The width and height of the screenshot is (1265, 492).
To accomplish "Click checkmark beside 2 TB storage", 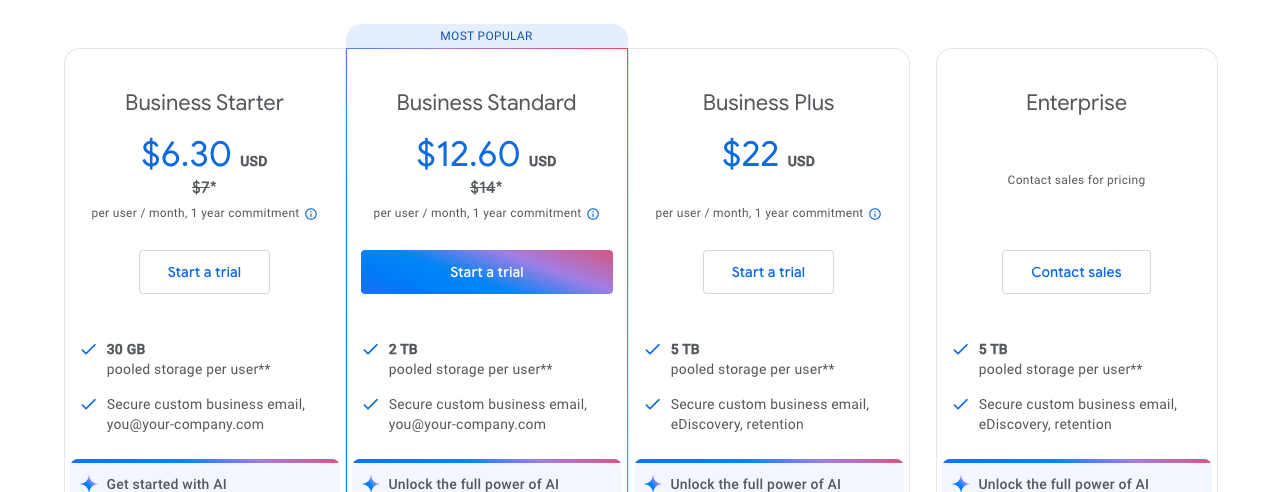I will (x=370, y=350).
